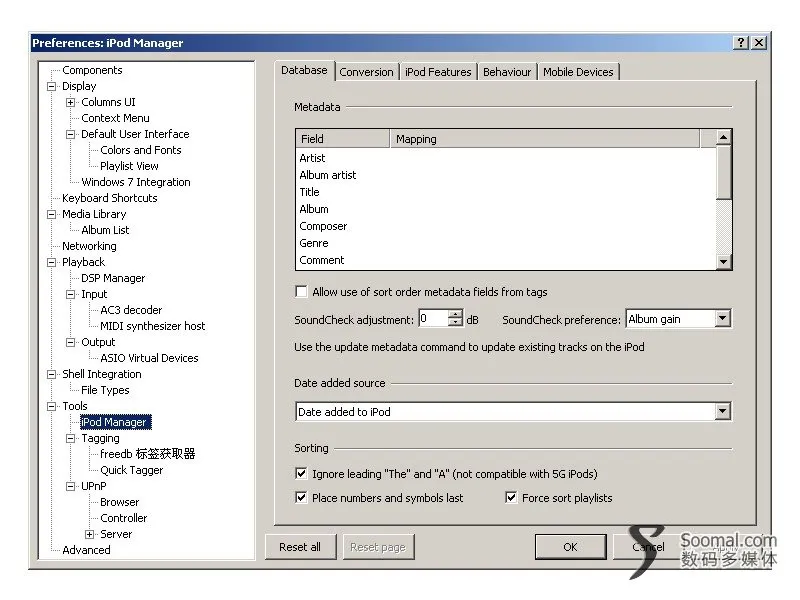Image resolution: width=800 pixels, height=600 pixels.
Task: Click the Reset page button
Action: tap(378, 547)
